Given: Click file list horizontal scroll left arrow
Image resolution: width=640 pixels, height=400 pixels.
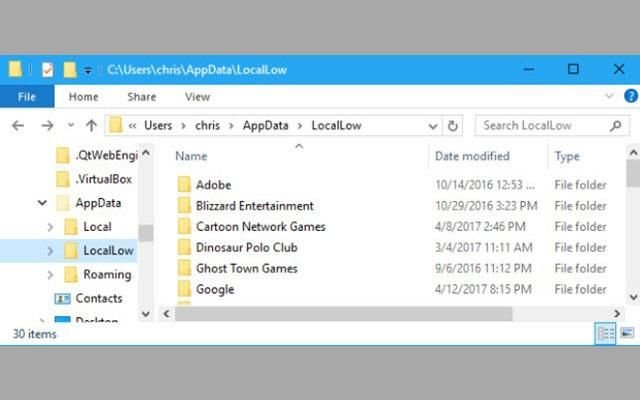Looking at the screenshot, I should click(x=166, y=314).
